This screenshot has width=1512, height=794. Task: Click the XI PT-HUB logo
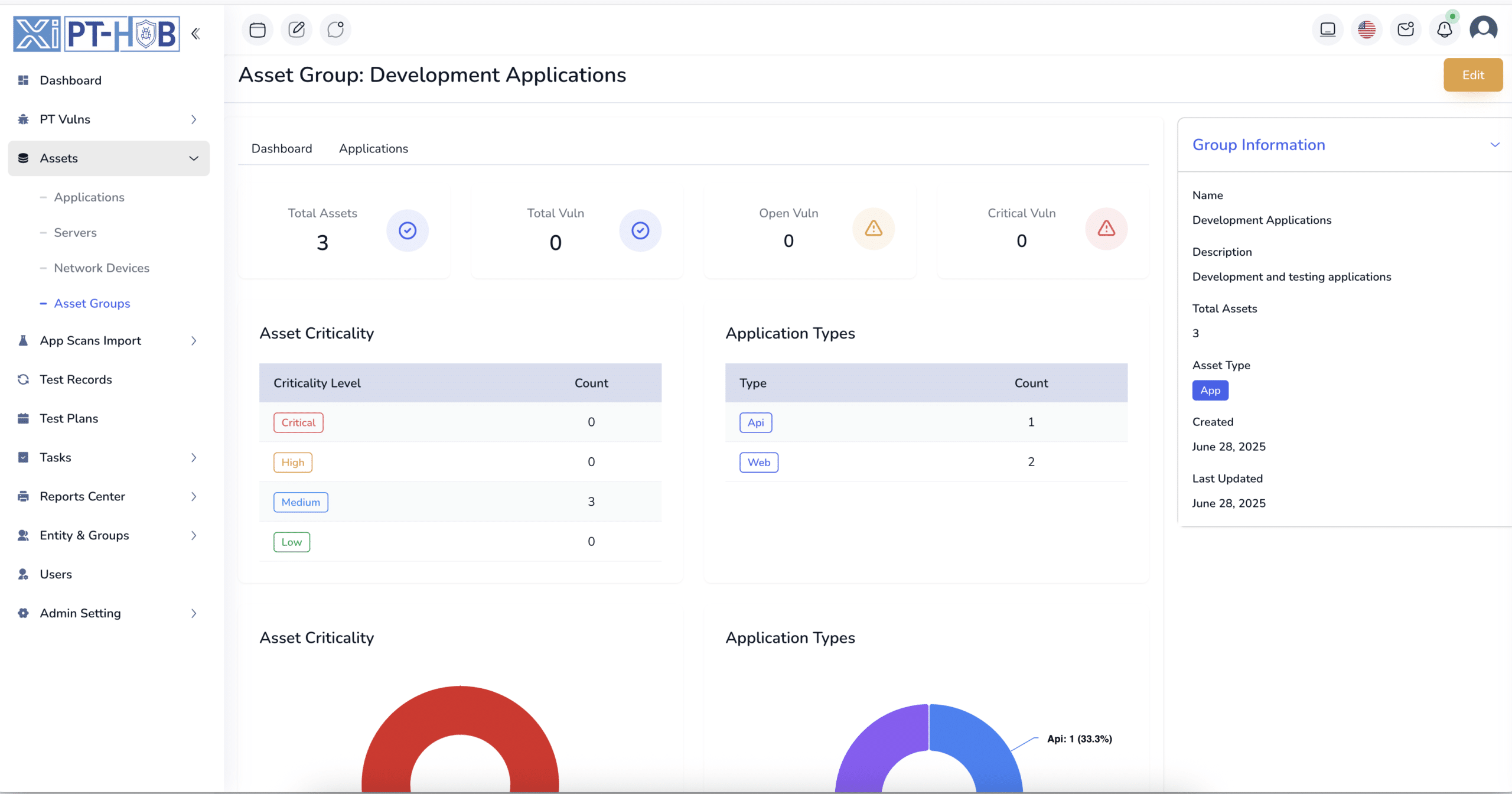96,34
